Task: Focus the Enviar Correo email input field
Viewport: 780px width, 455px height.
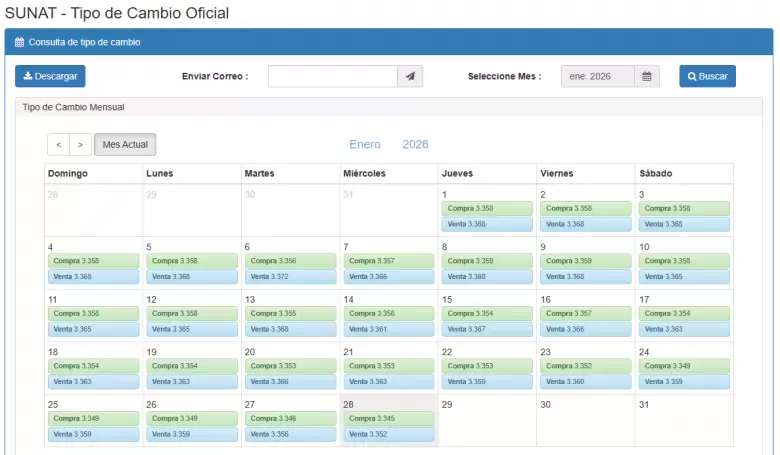Action: (332, 77)
